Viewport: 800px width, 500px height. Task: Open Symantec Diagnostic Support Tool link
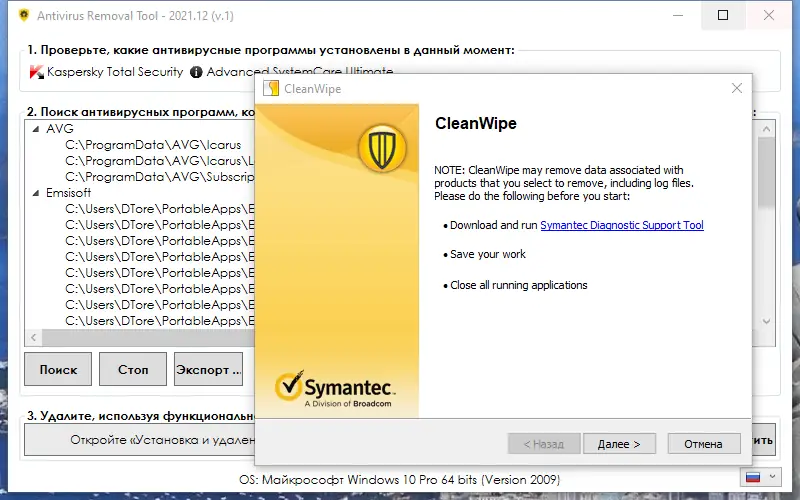622,226
